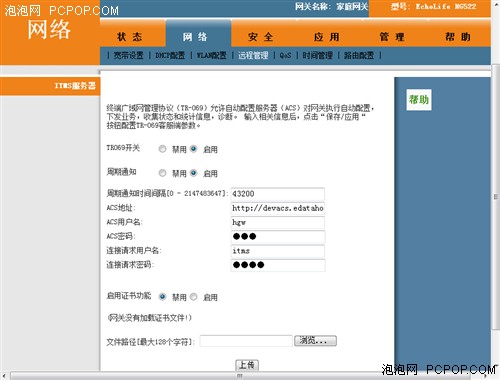Select the 远程管理 submenu

click(253, 55)
